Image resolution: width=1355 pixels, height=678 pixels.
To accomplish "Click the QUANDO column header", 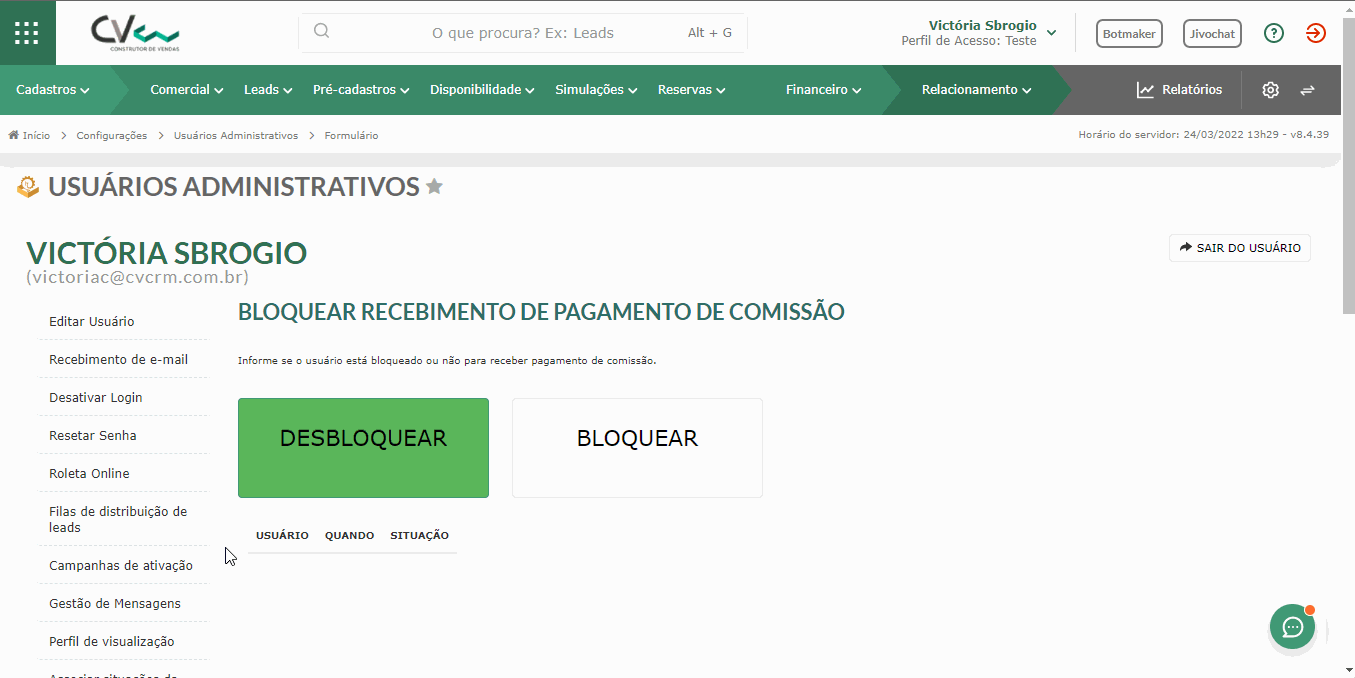I will point(349,536).
